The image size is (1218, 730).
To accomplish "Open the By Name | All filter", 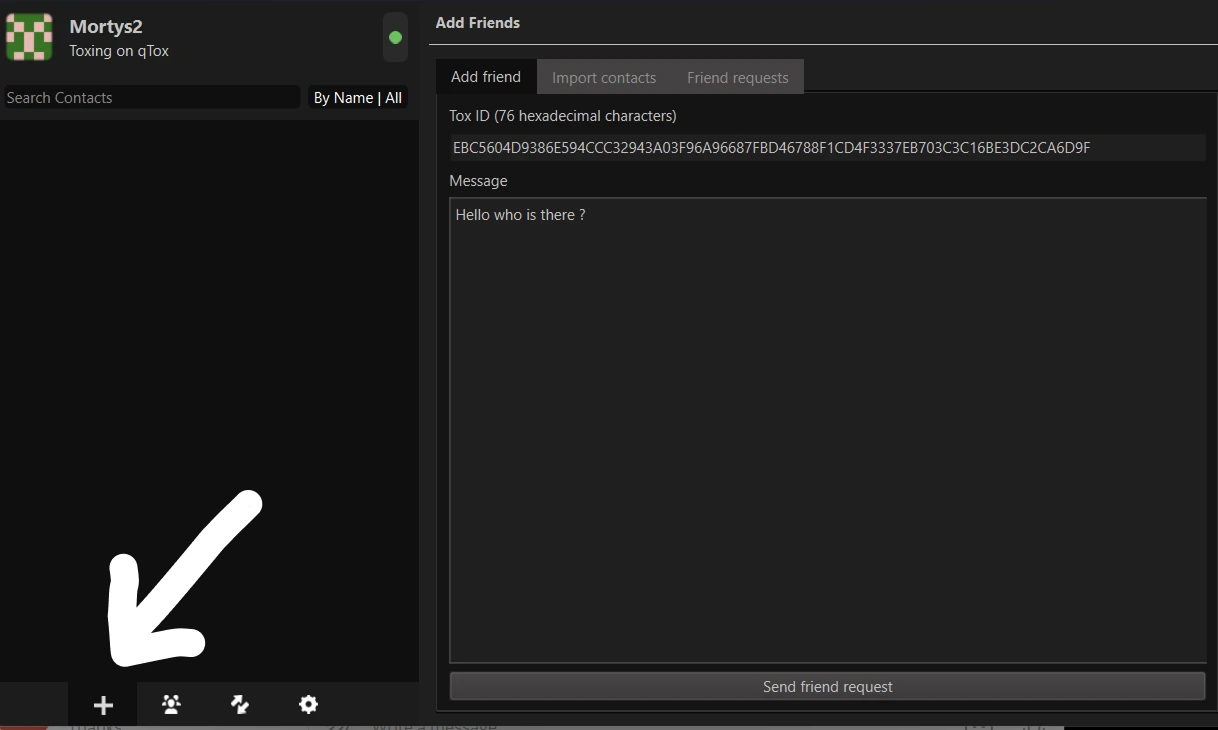I will coord(358,98).
